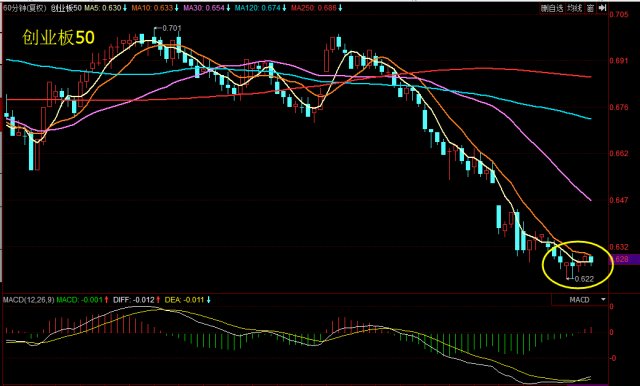The image size is (640, 386).
Task: Click the 0.647 price axis label
Action: (x=619, y=200)
